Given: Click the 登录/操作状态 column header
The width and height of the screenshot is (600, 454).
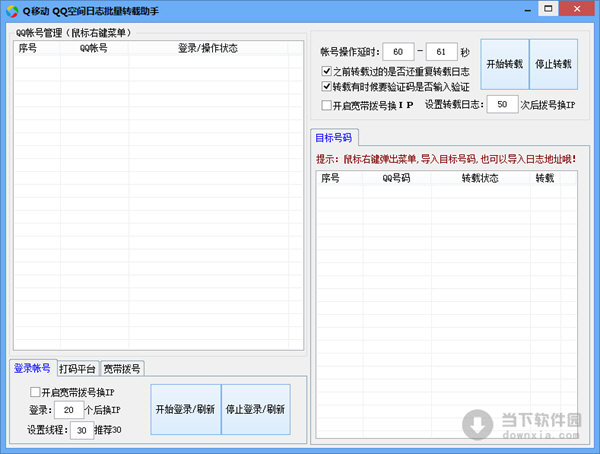Looking at the screenshot, I should point(207,48).
